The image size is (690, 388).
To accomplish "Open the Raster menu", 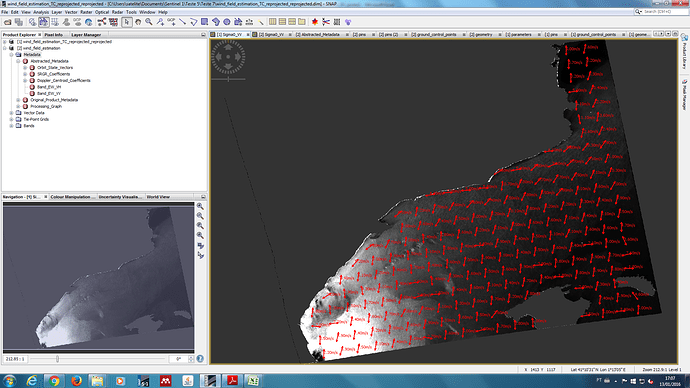I will 86,12.
